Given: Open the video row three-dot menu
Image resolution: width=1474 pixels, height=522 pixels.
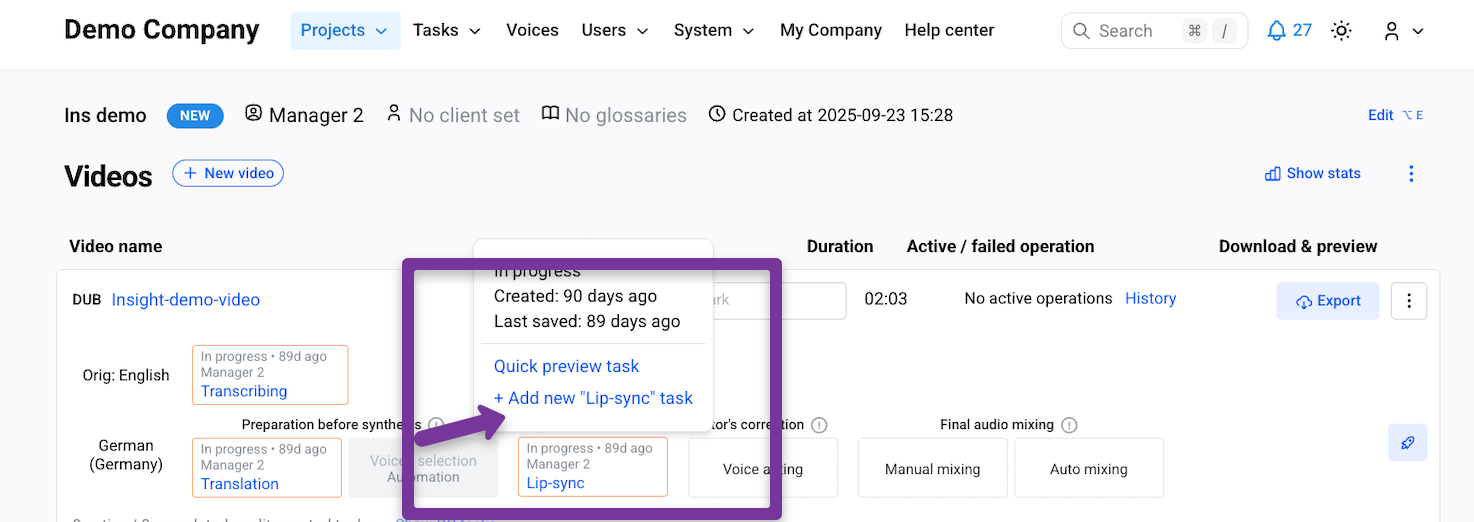Looking at the screenshot, I should pyautogui.click(x=1409, y=301).
